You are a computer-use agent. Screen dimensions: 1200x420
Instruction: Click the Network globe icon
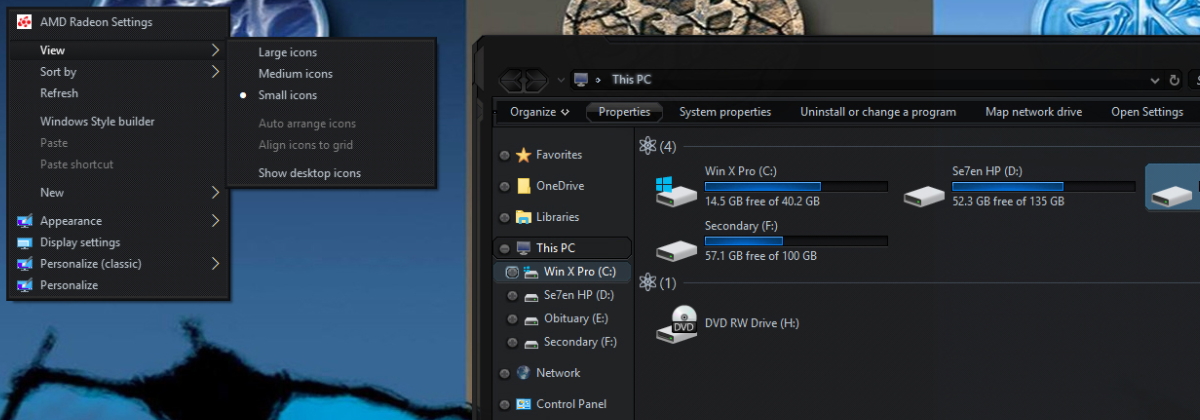(x=524, y=373)
